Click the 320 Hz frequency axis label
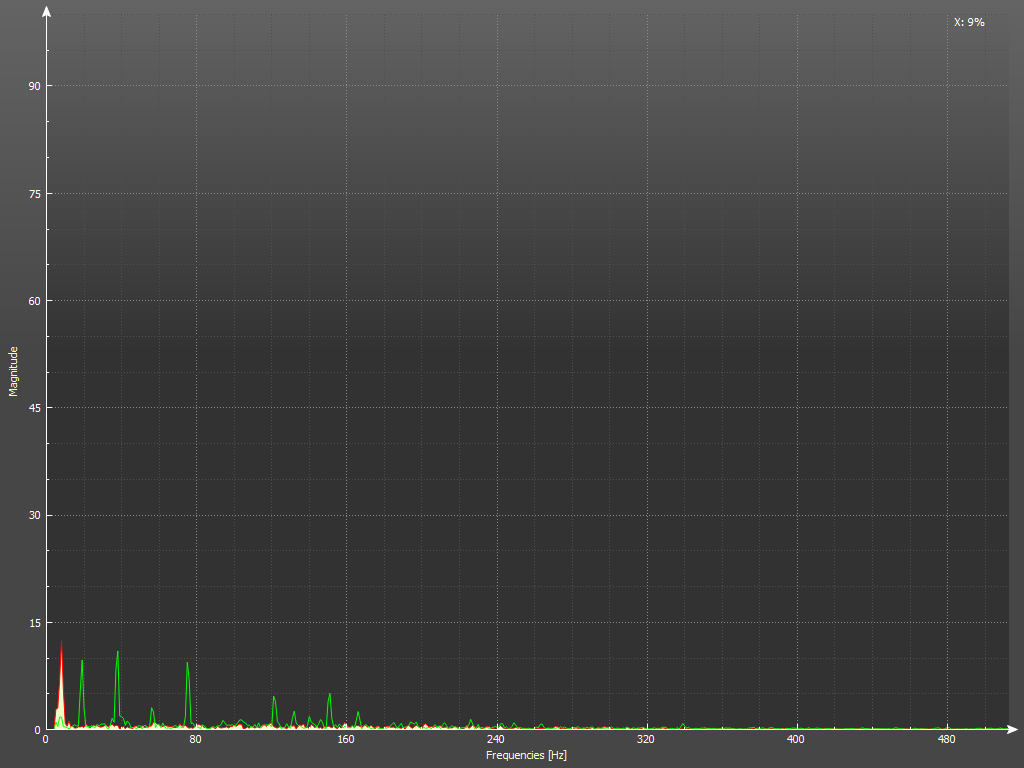Viewport: 1024px width, 768px height. pyautogui.click(x=646, y=739)
